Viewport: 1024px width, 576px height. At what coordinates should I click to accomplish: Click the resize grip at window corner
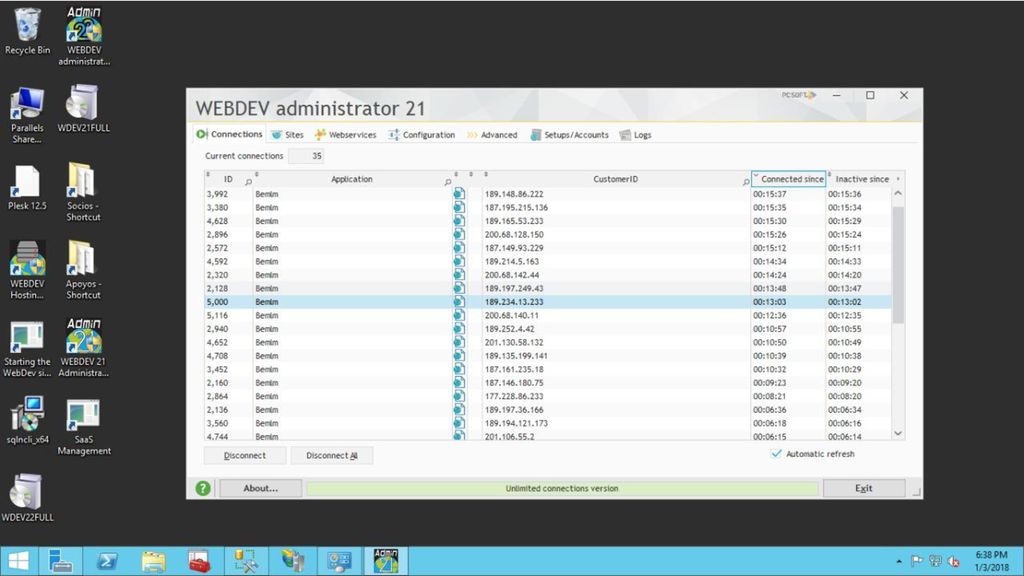pos(916,492)
